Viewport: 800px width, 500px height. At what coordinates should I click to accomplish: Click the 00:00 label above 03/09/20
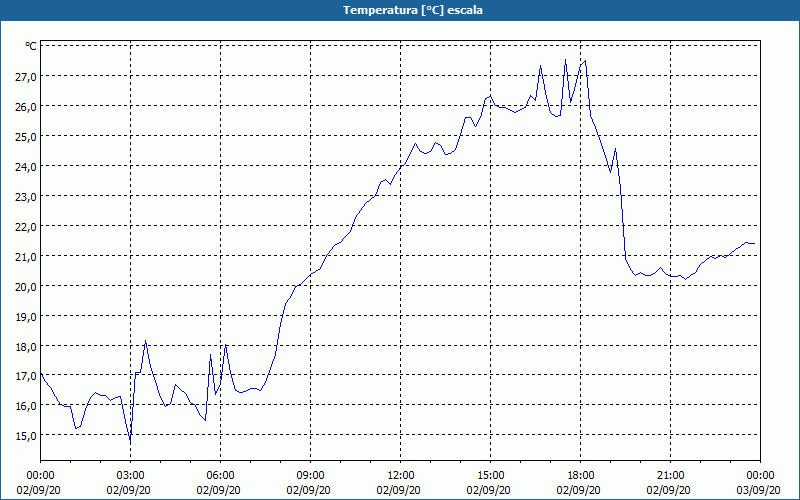click(x=760, y=476)
